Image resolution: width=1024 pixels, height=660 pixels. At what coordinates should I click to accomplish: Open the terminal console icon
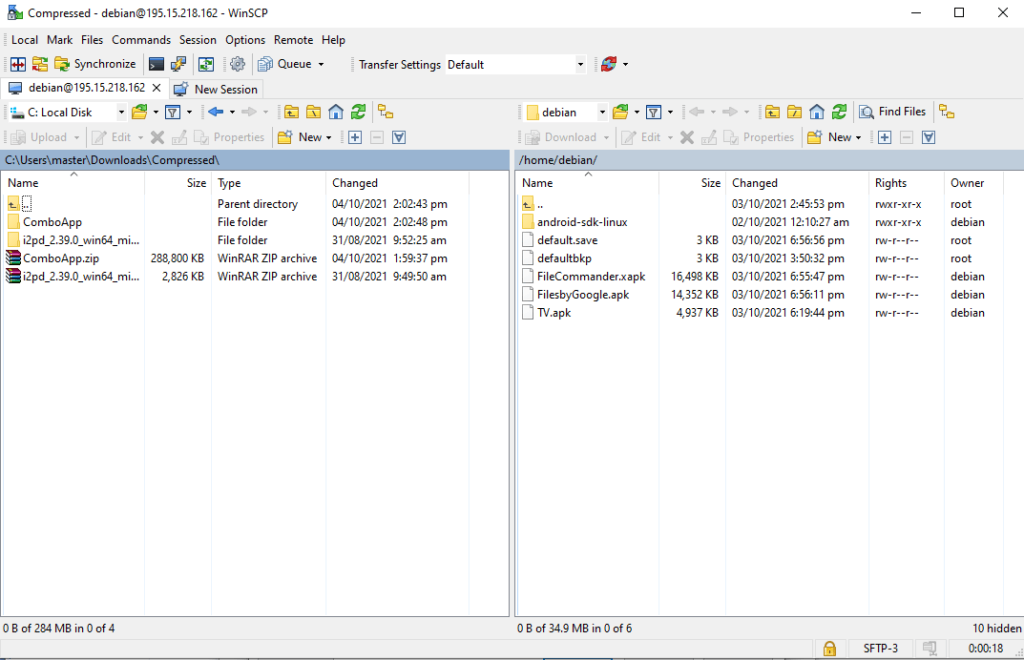pyautogui.click(x=156, y=64)
